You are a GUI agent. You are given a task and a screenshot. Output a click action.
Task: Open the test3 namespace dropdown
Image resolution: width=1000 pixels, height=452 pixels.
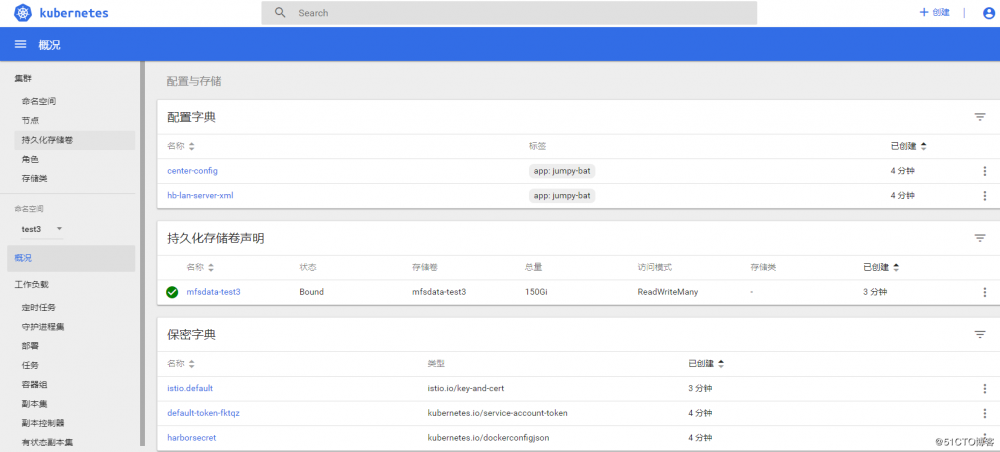(x=42, y=229)
